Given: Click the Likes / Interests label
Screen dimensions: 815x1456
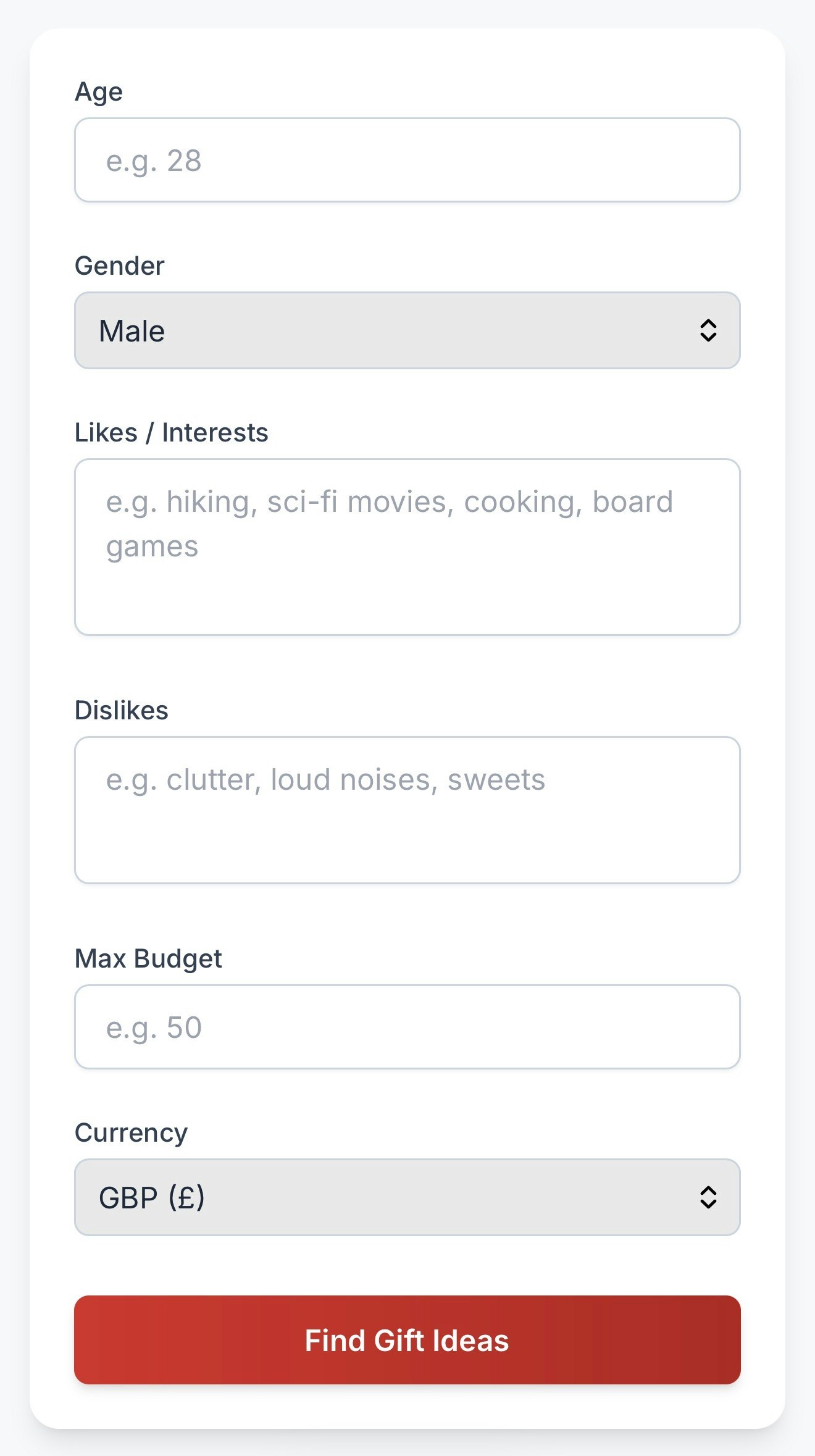Looking at the screenshot, I should (x=171, y=432).
